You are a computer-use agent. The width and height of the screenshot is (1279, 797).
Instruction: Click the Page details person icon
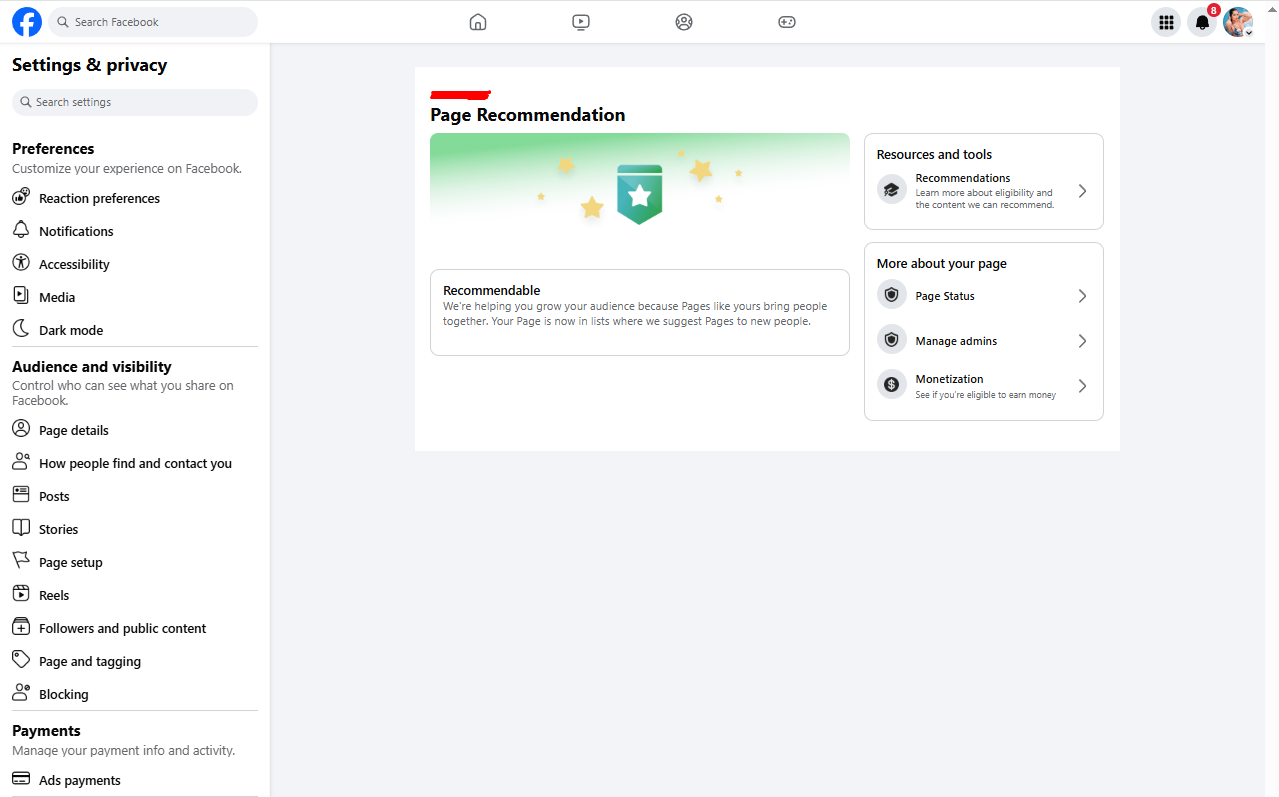click(x=21, y=429)
